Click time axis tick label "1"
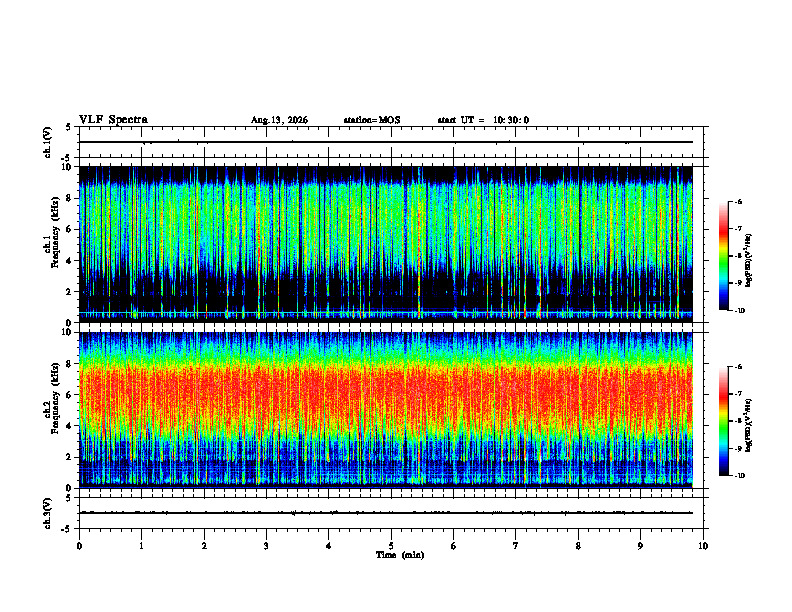Image resolution: width=792 pixels, height=612 pixels. click(x=141, y=546)
